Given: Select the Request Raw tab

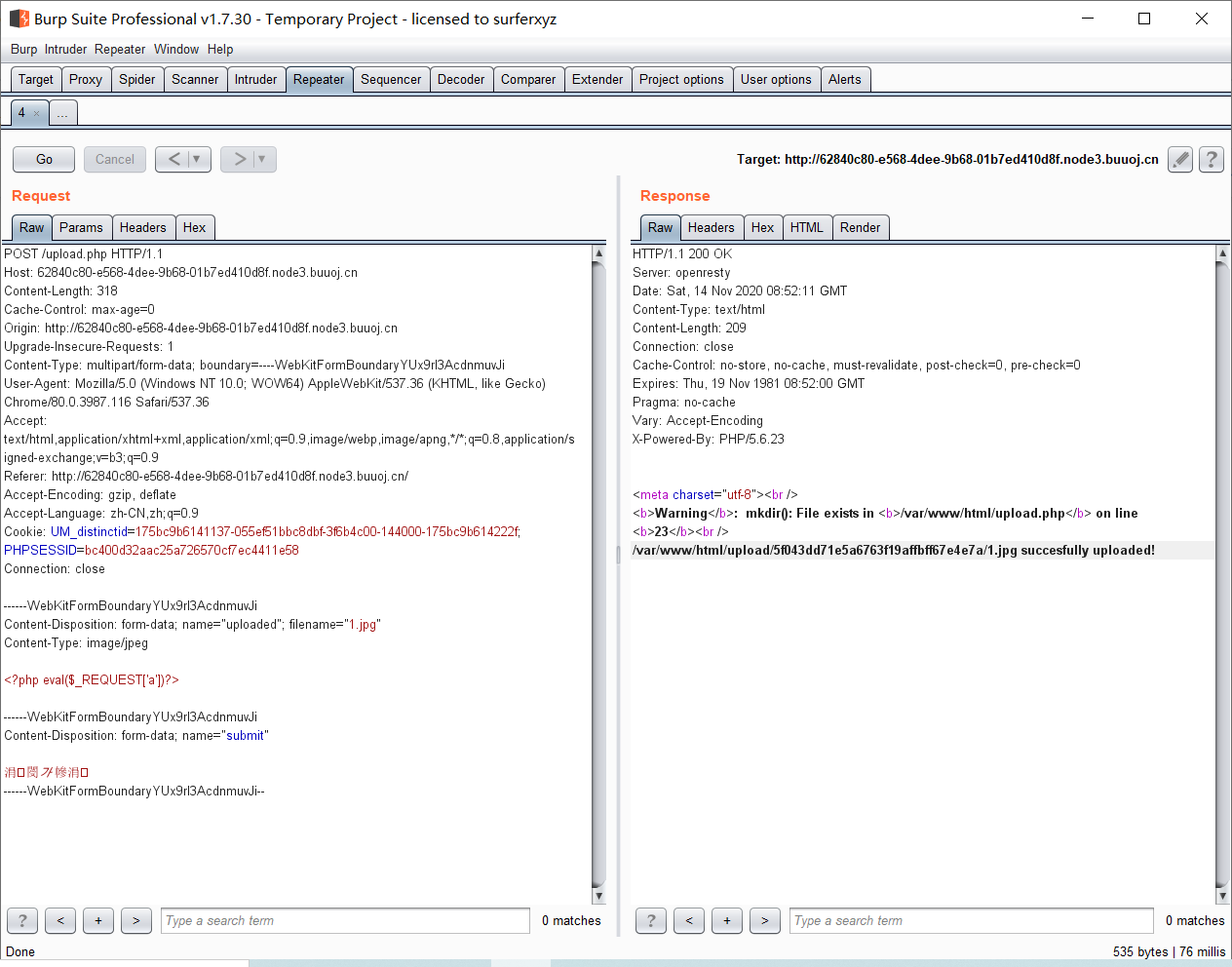Looking at the screenshot, I should click(x=32, y=227).
